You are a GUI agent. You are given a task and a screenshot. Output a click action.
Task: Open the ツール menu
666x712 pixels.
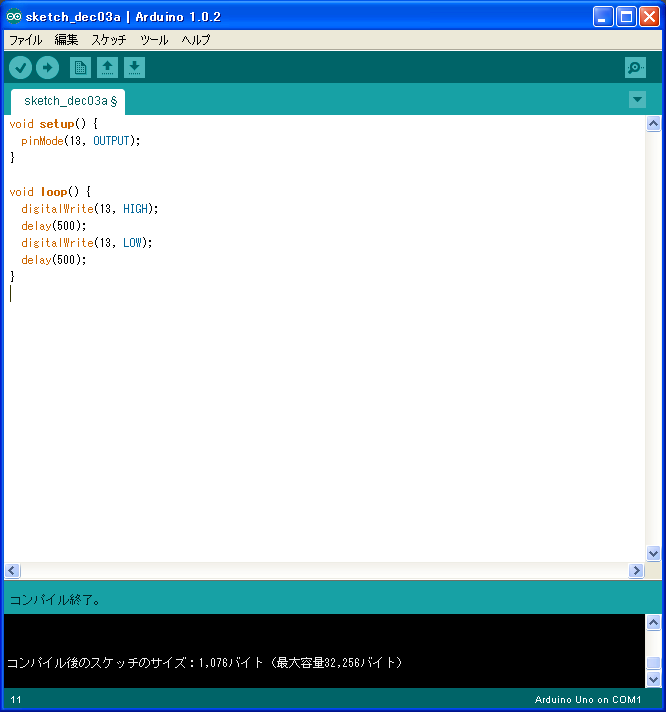tap(154, 40)
